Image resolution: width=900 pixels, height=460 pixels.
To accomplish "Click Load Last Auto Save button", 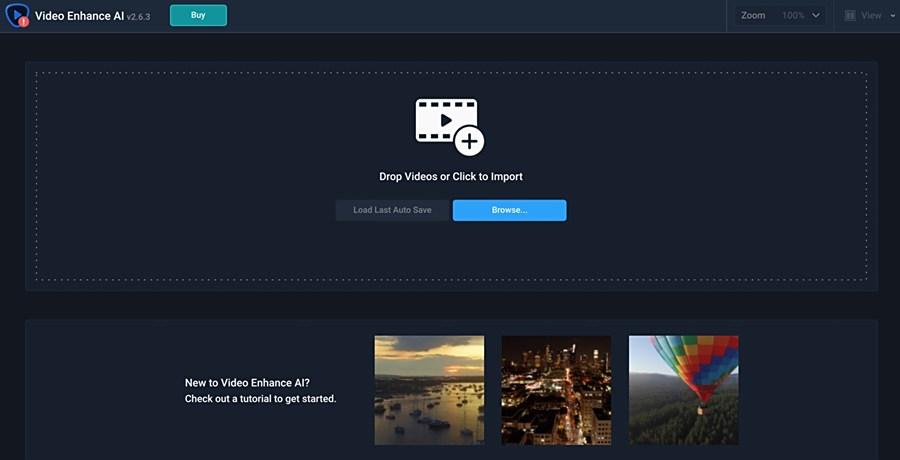I will pos(392,210).
